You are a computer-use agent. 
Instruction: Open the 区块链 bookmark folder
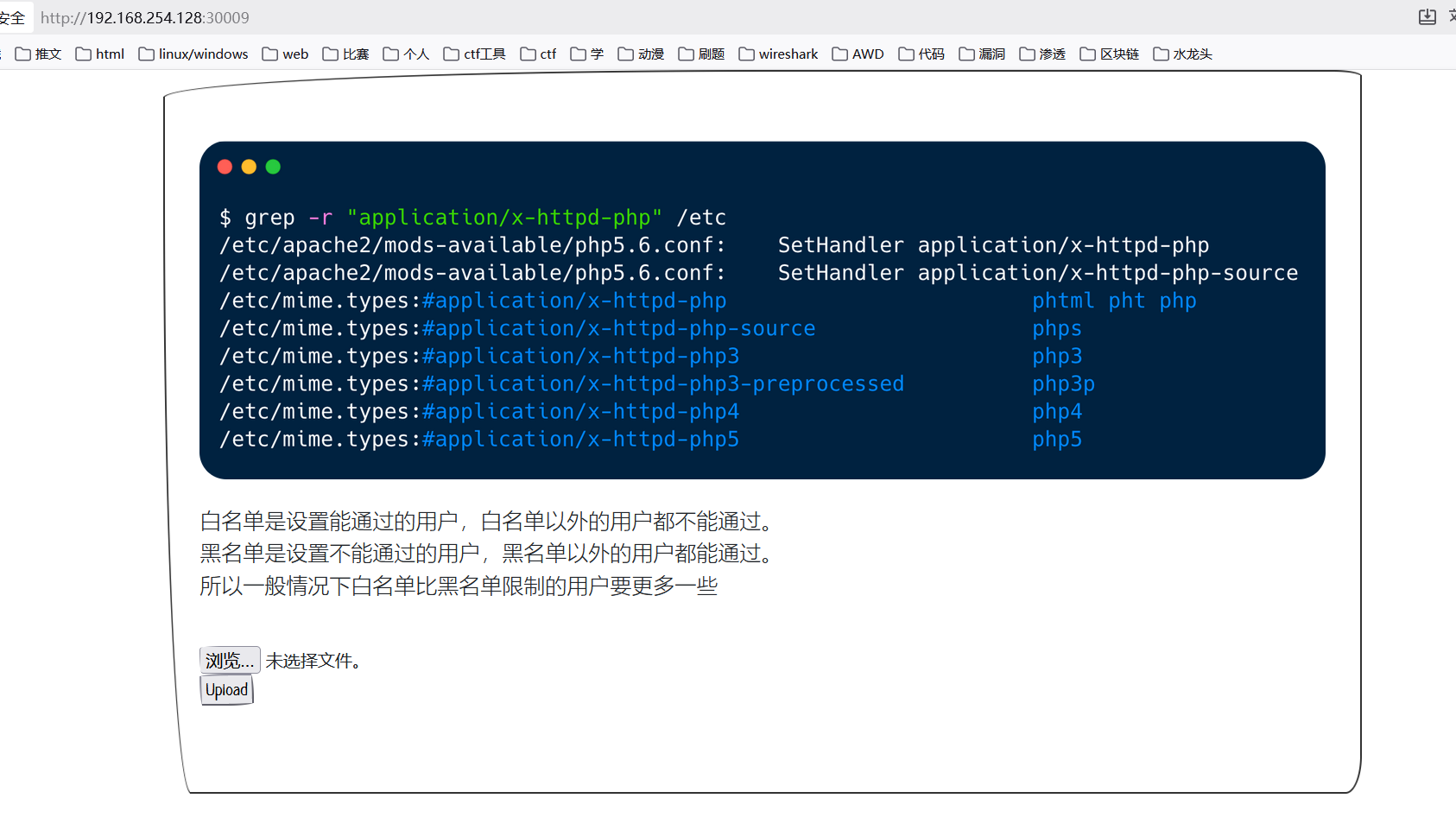tap(1110, 54)
